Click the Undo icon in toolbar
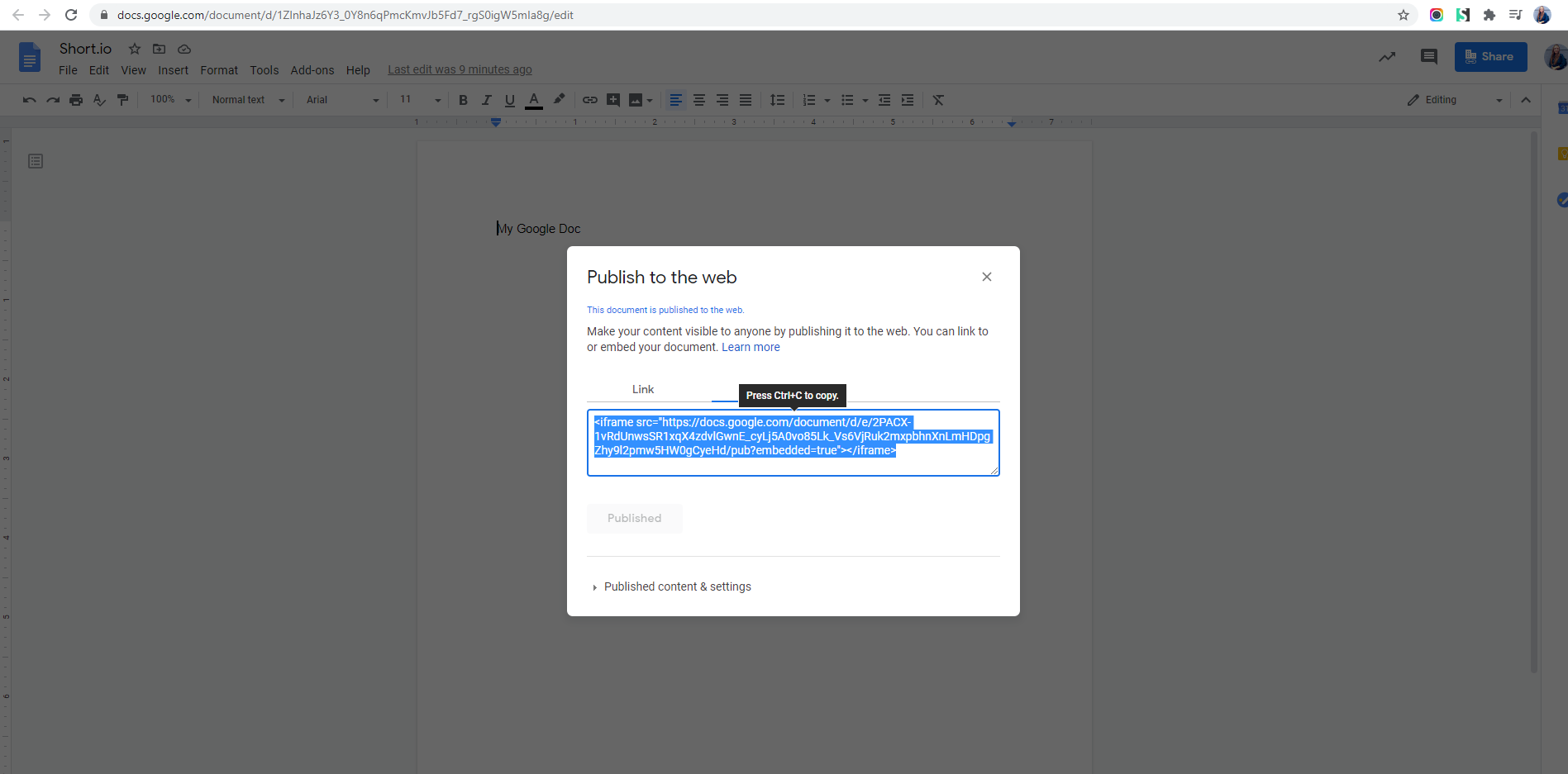 30,100
